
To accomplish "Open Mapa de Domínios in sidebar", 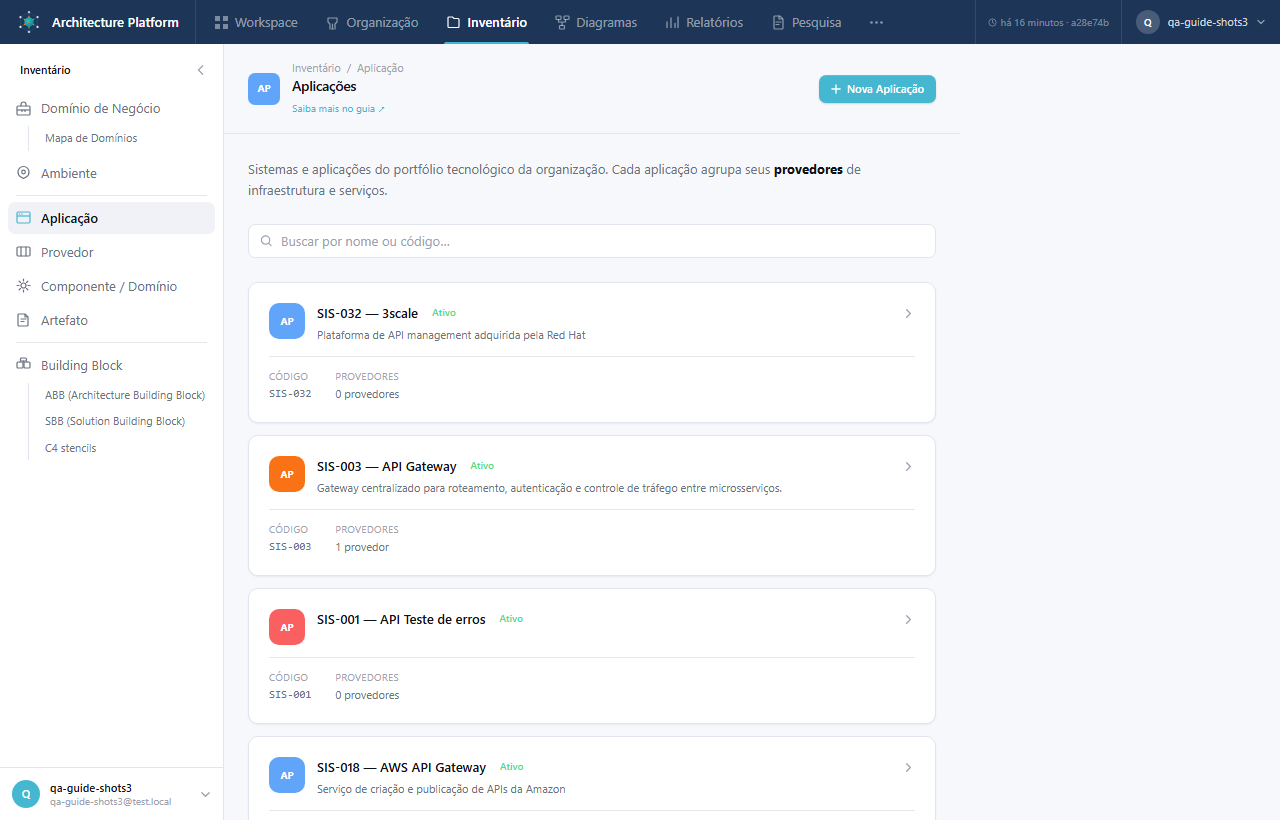I will click(x=91, y=138).
